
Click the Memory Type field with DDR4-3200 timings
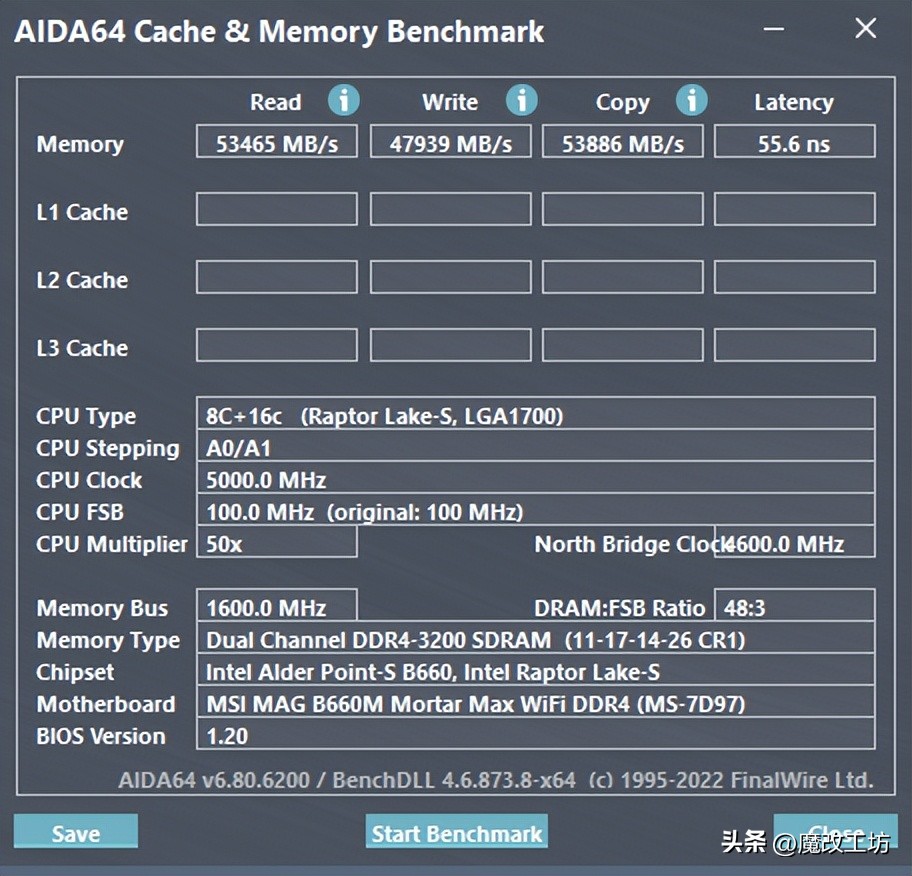(x=537, y=639)
